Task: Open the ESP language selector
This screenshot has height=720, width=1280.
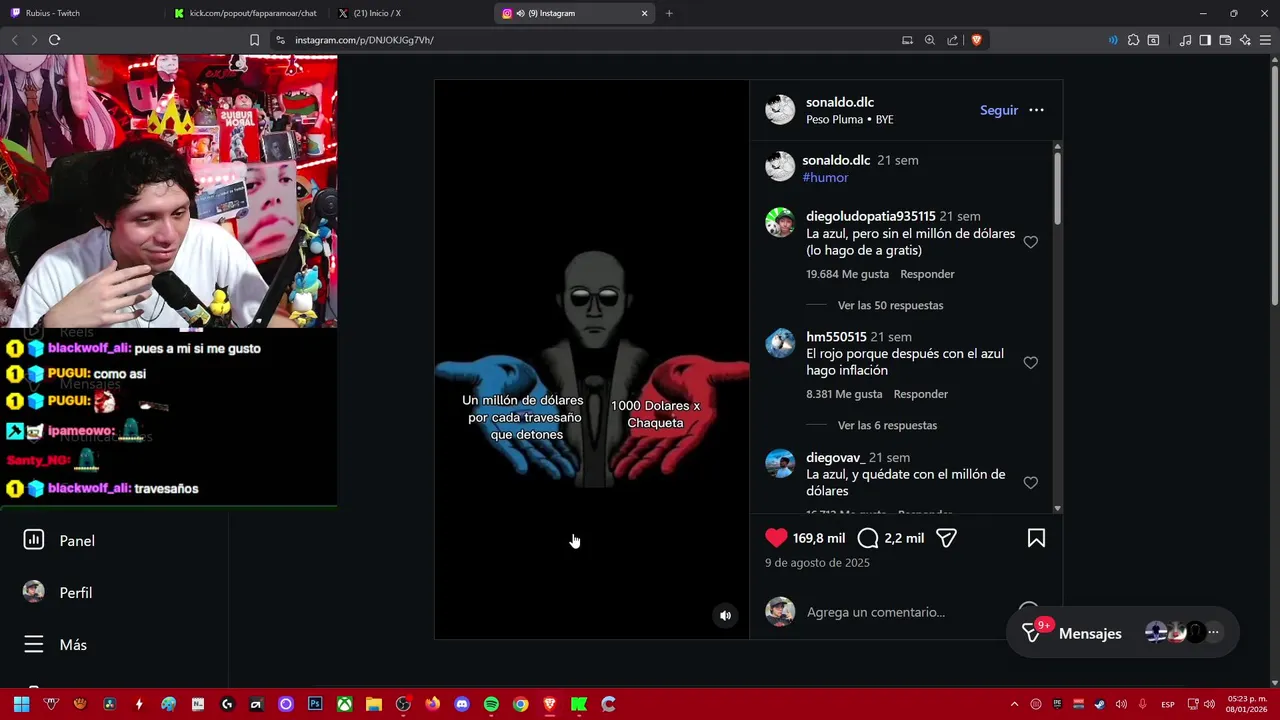Action: click(1168, 704)
